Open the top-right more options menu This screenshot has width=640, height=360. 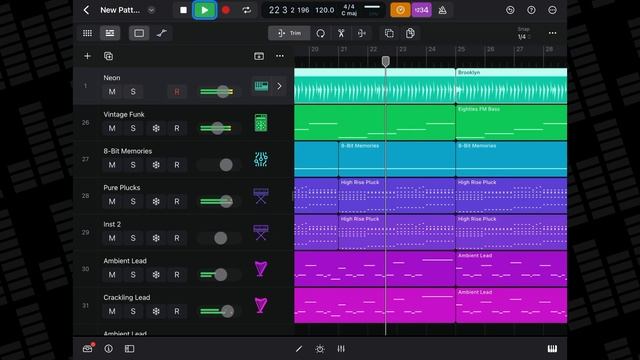pyautogui.click(x=552, y=10)
